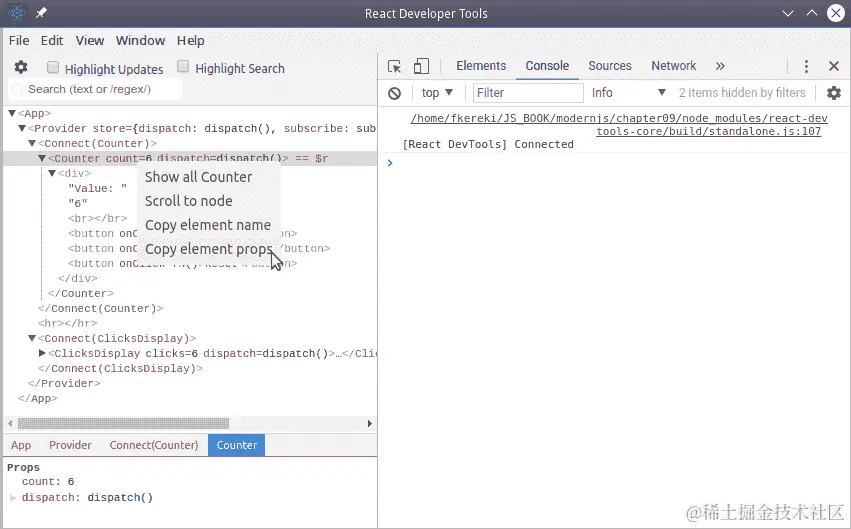Click the scrollbar left arrow

[10, 423]
